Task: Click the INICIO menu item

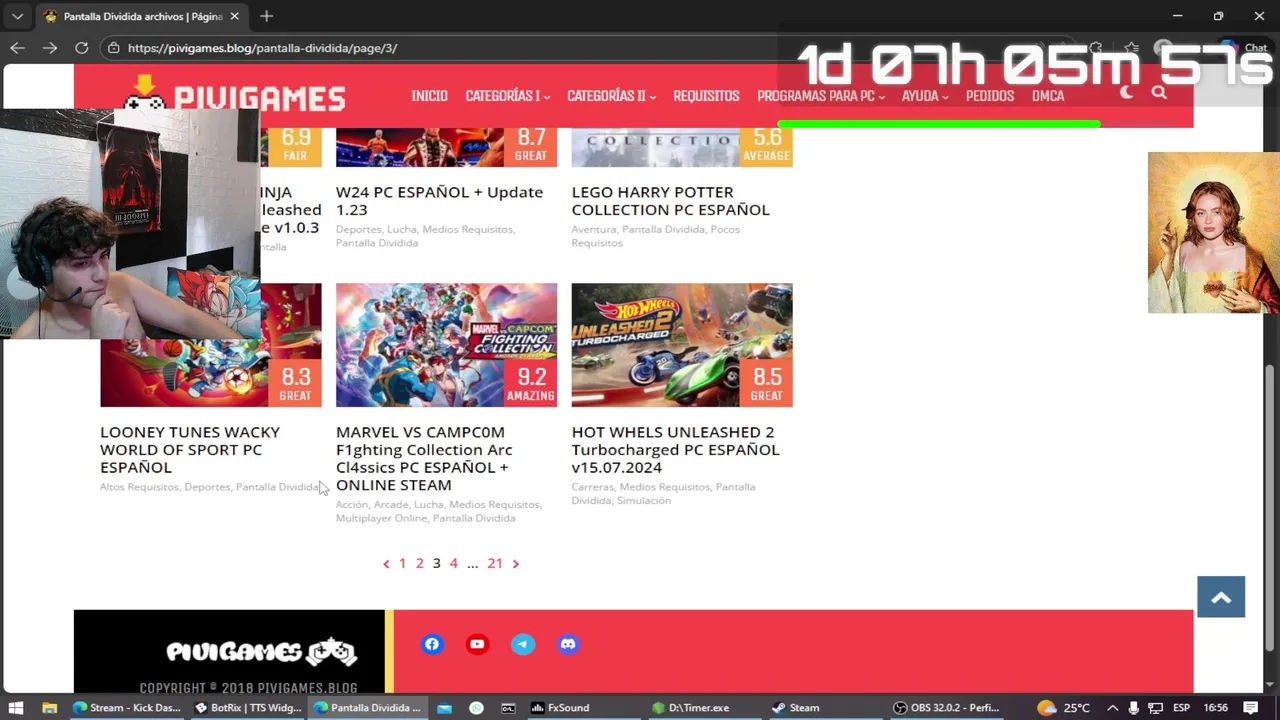Action: pyautogui.click(x=429, y=96)
